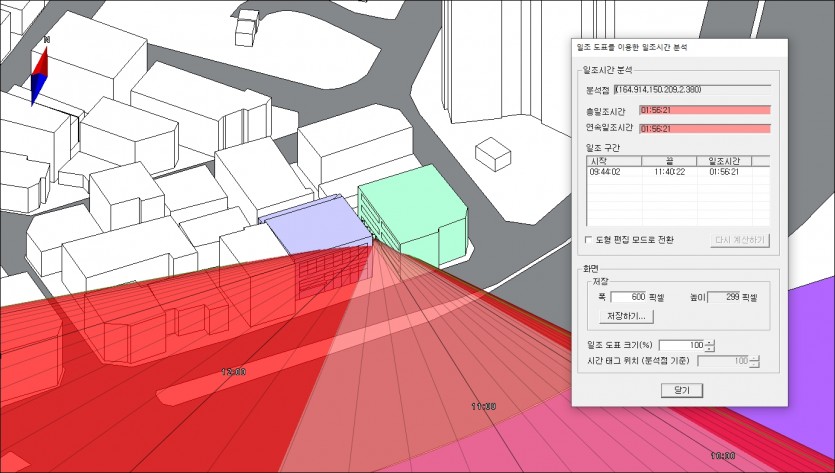Click the 다시 계산하기 button
Screen dimensions: 835x473
740,240
